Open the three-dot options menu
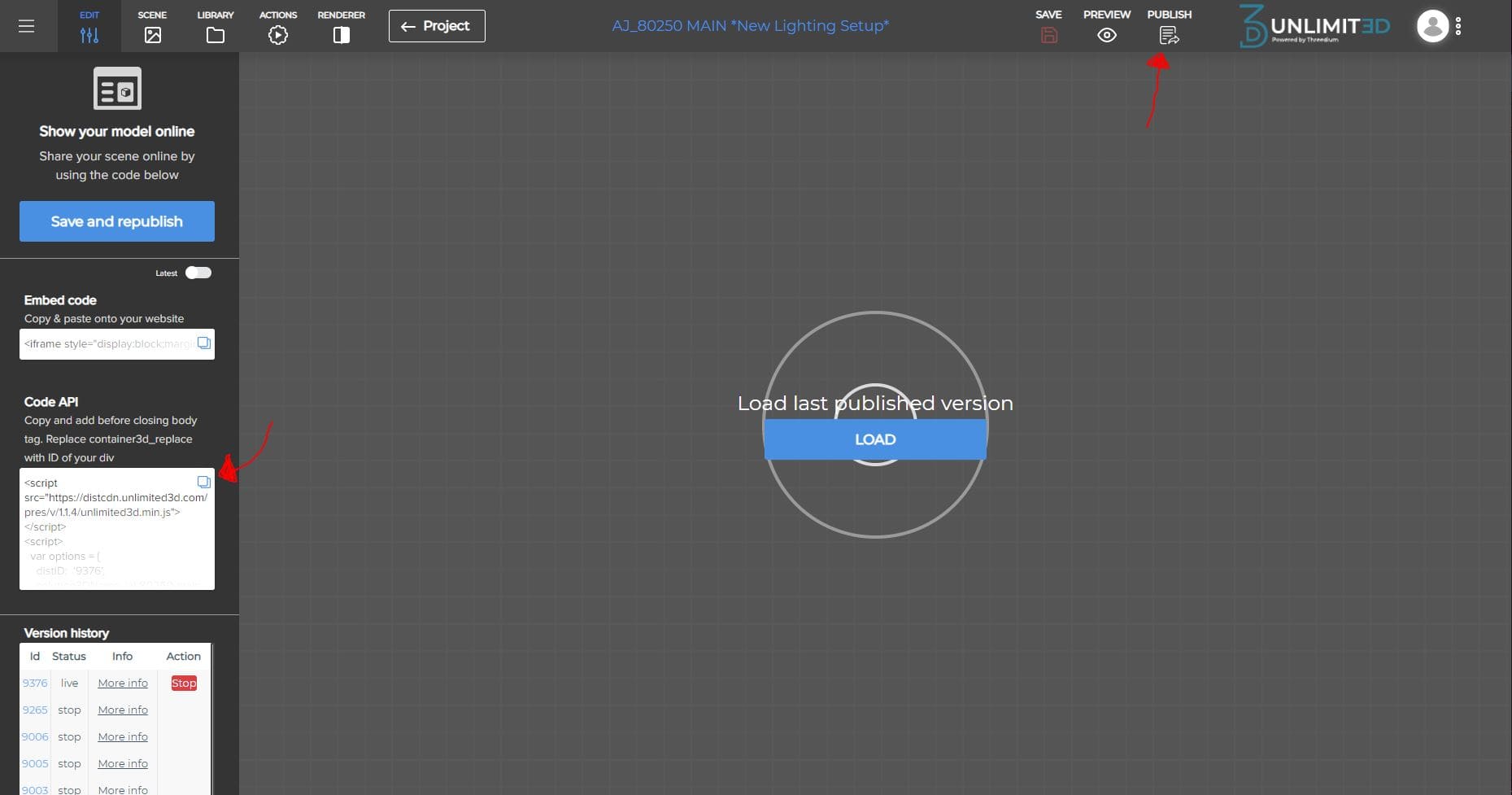This screenshot has height=795, width=1512. (1458, 26)
